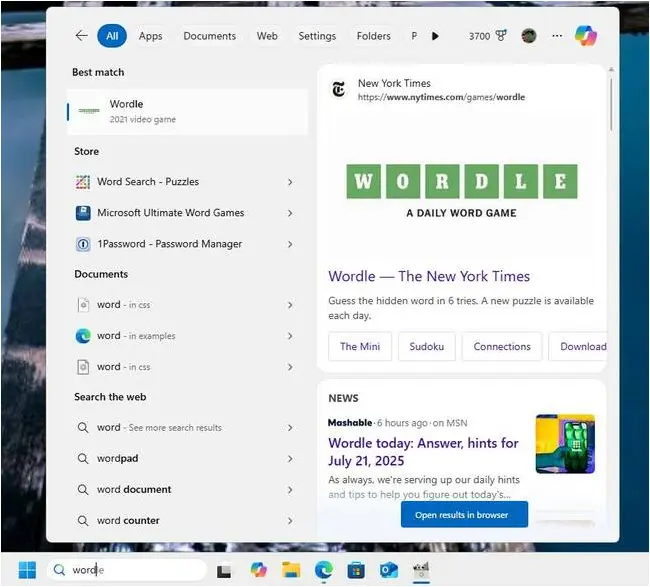Select the word counter web suggestion
The image size is (650, 587).
(185, 521)
